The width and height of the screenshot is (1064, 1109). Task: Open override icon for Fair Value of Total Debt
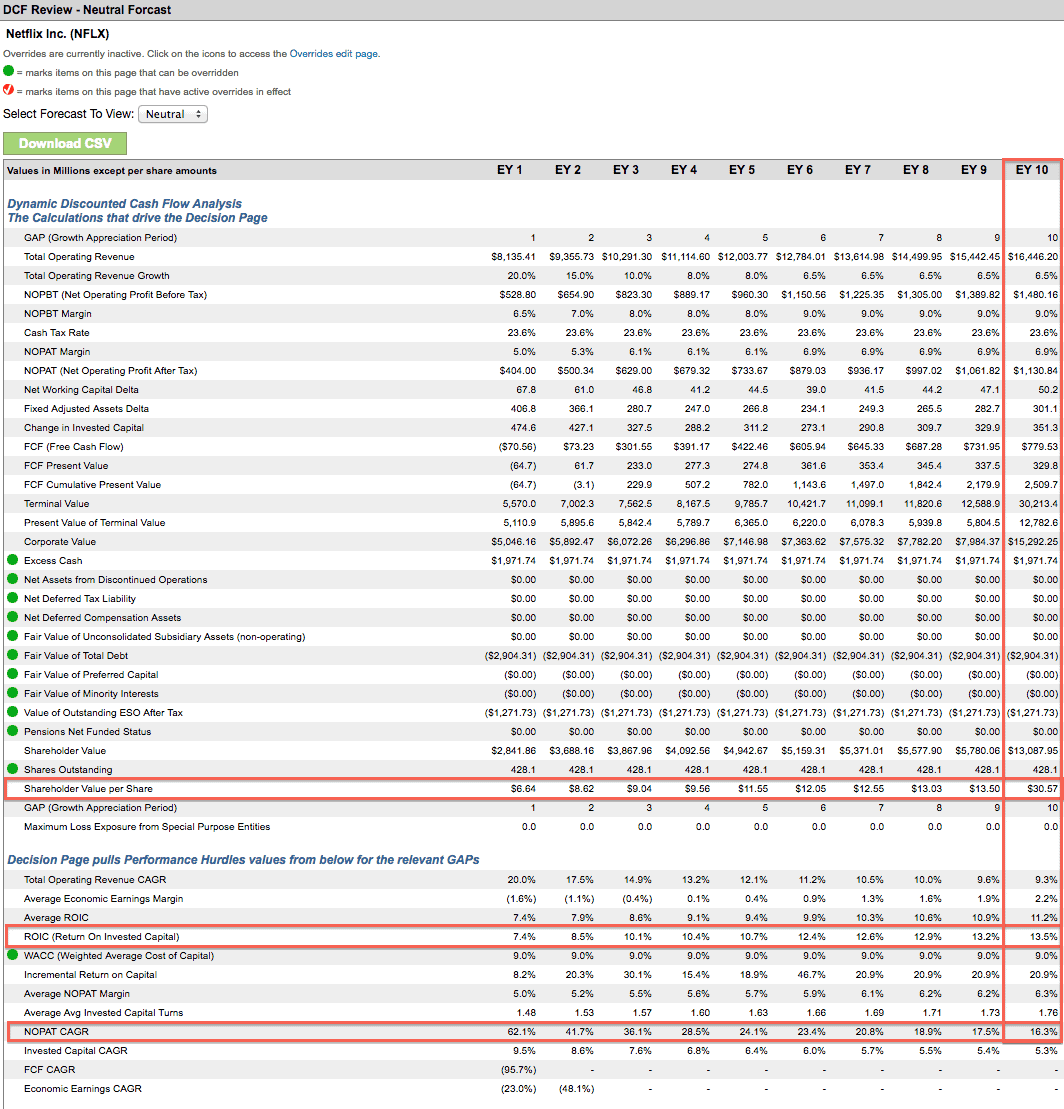[x=12, y=655]
